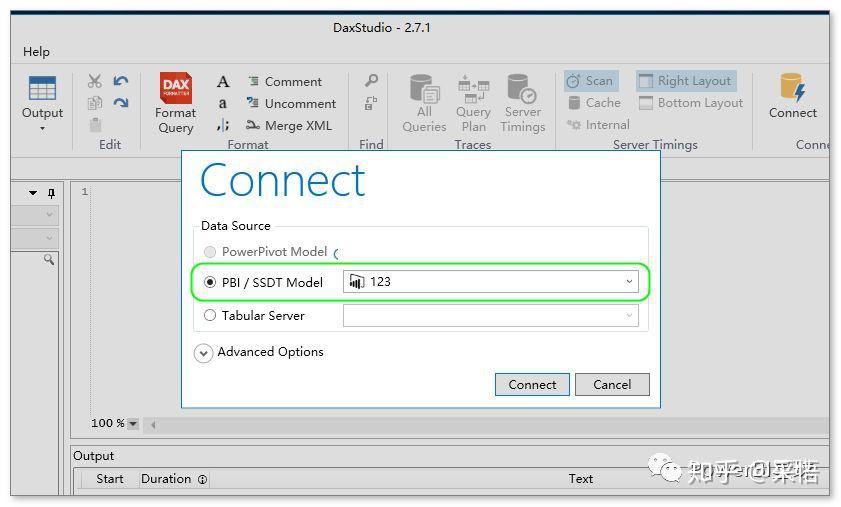Viewport: 841px width, 507px height.
Task: Click Uncomment in the Format group
Action: [x=291, y=103]
